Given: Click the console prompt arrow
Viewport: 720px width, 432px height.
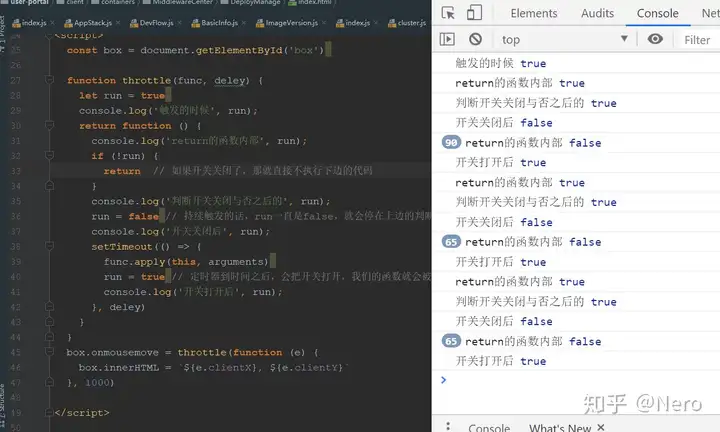Looking at the screenshot, I should (443, 380).
